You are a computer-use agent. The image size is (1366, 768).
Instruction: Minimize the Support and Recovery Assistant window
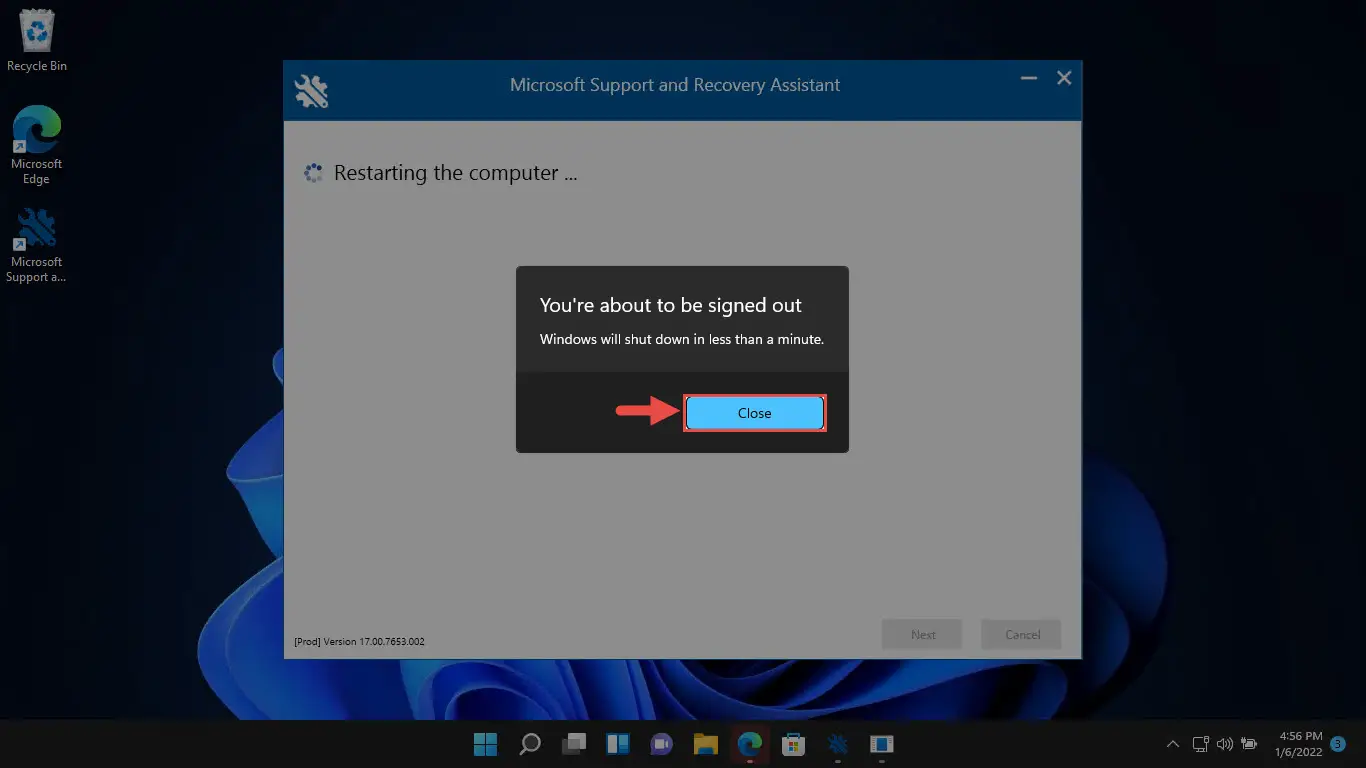pos(1029,78)
